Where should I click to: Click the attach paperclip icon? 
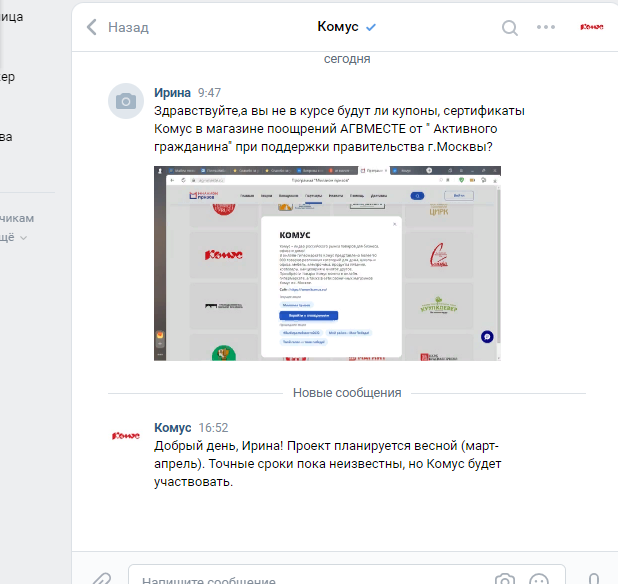[102, 577]
